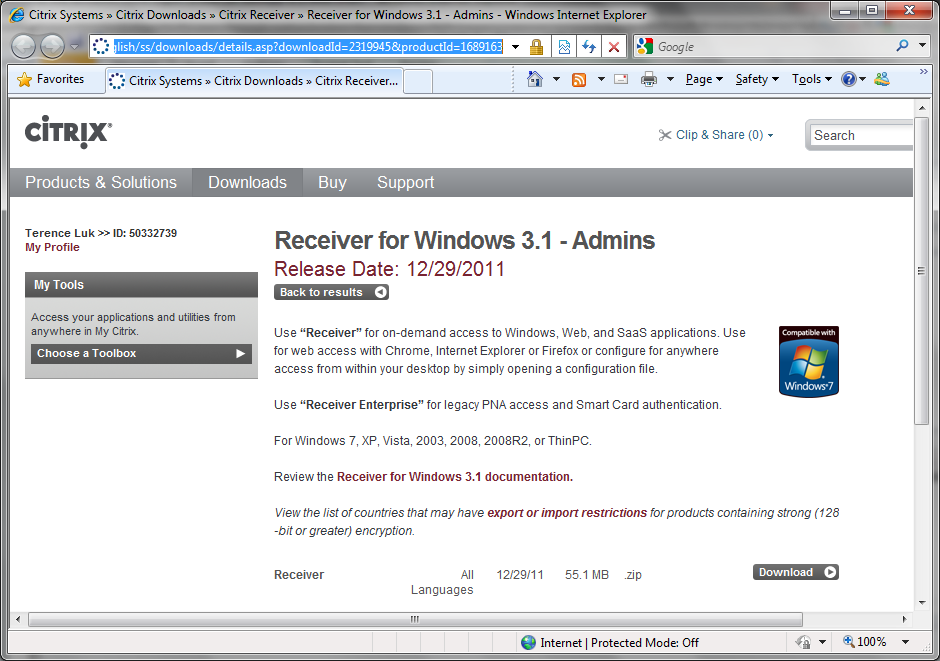Click the horizontal scrollbar left arrow
The image size is (940, 661).
click(17, 619)
